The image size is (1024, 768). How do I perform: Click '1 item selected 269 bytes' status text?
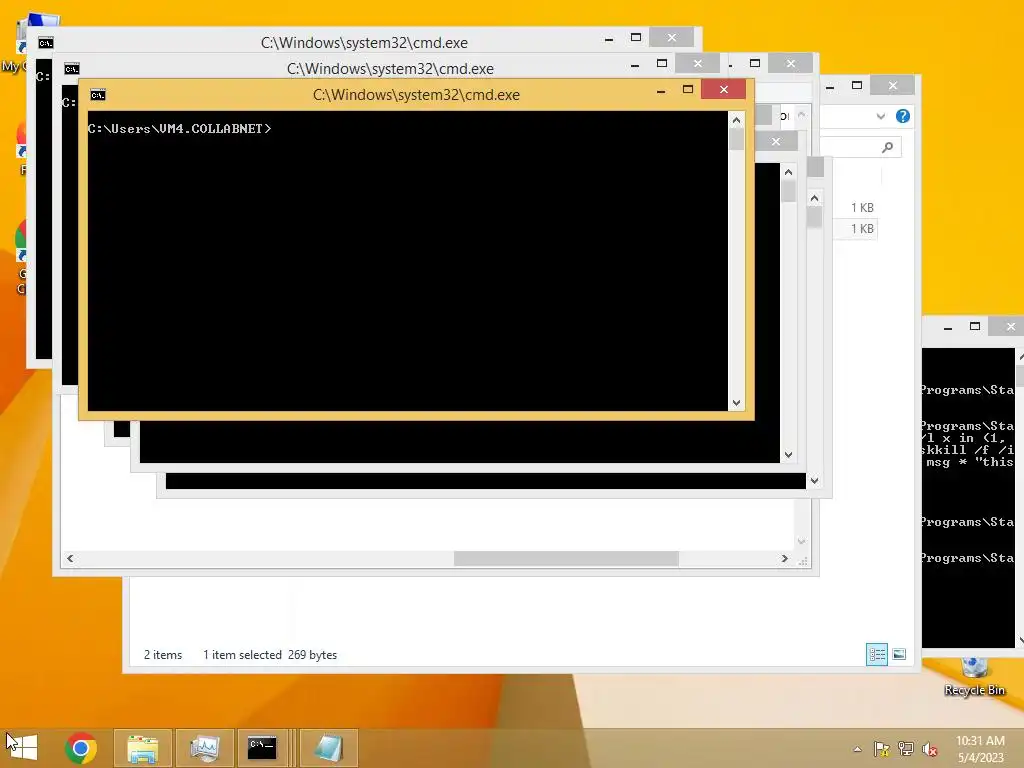point(270,654)
